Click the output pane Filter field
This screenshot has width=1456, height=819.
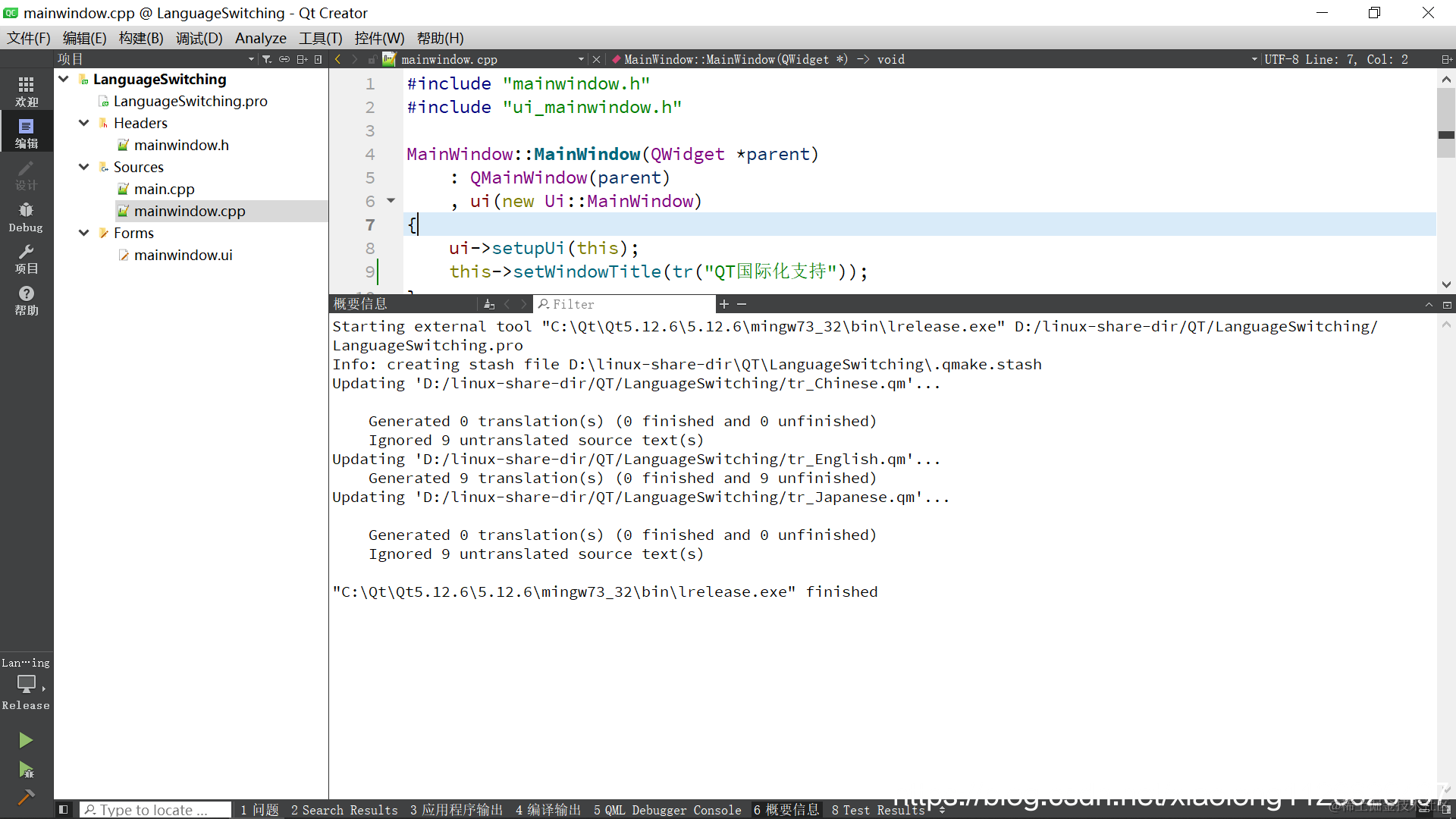click(623, 304)
